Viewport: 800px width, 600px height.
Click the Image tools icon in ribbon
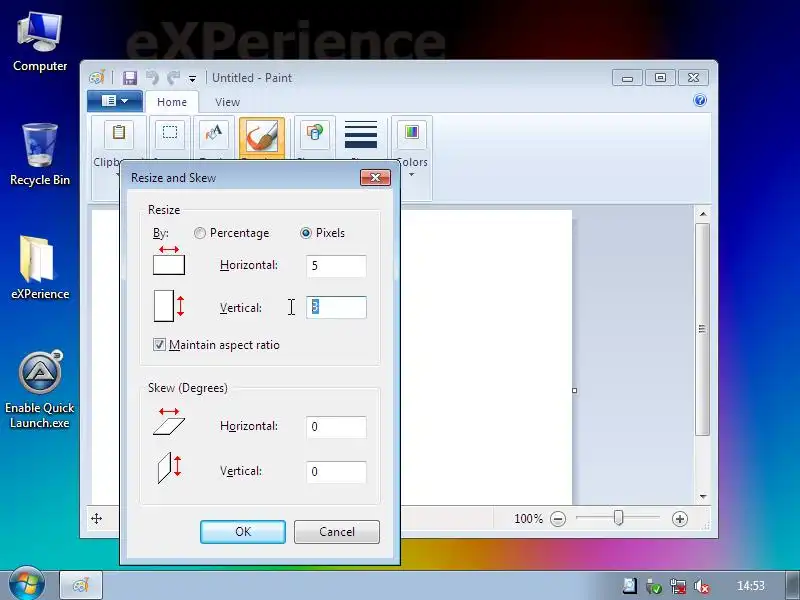pyautogui.click(x=214, y=133)
